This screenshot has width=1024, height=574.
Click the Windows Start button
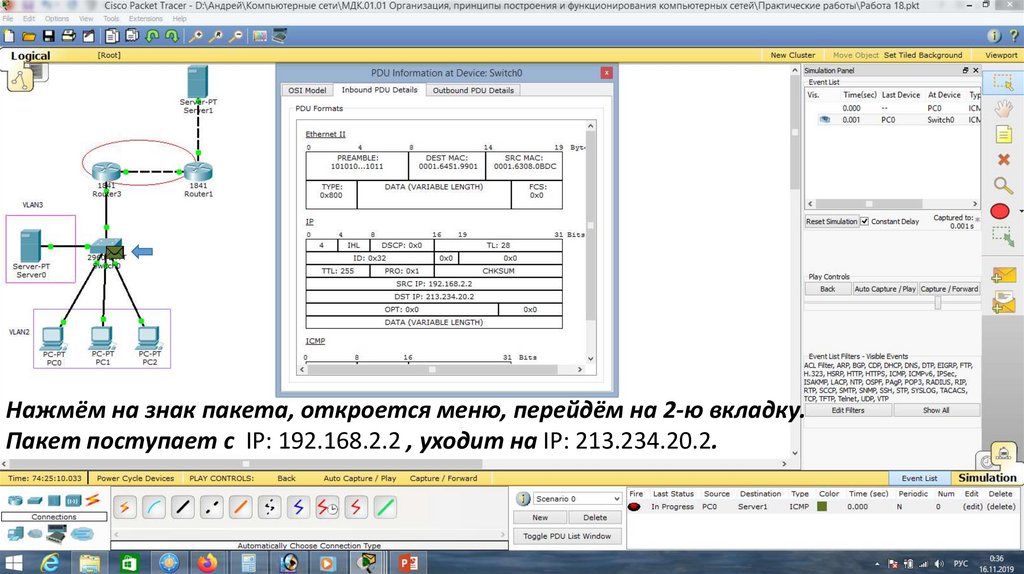[13, 562]
